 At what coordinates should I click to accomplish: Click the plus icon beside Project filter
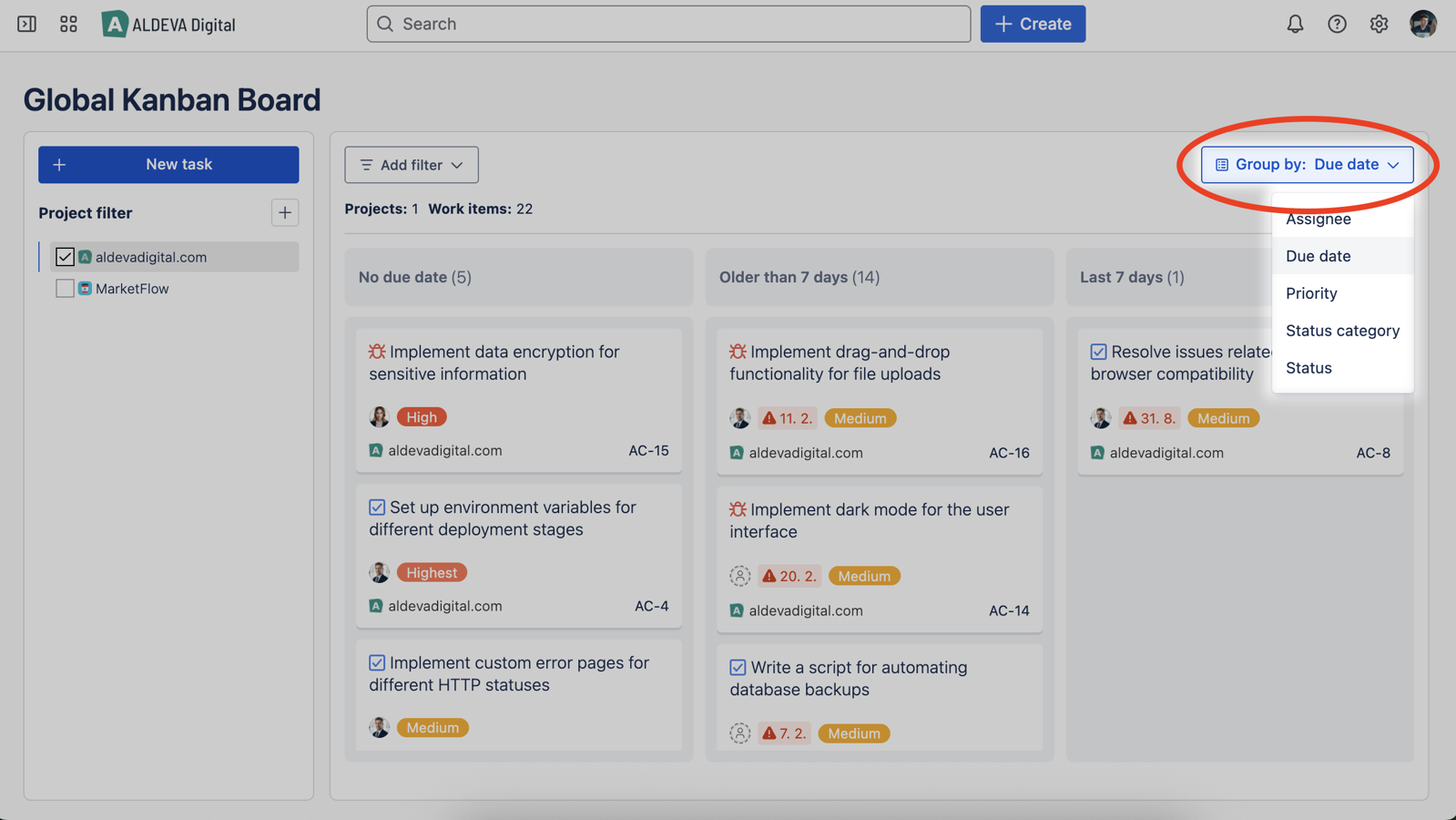(284, 213)
